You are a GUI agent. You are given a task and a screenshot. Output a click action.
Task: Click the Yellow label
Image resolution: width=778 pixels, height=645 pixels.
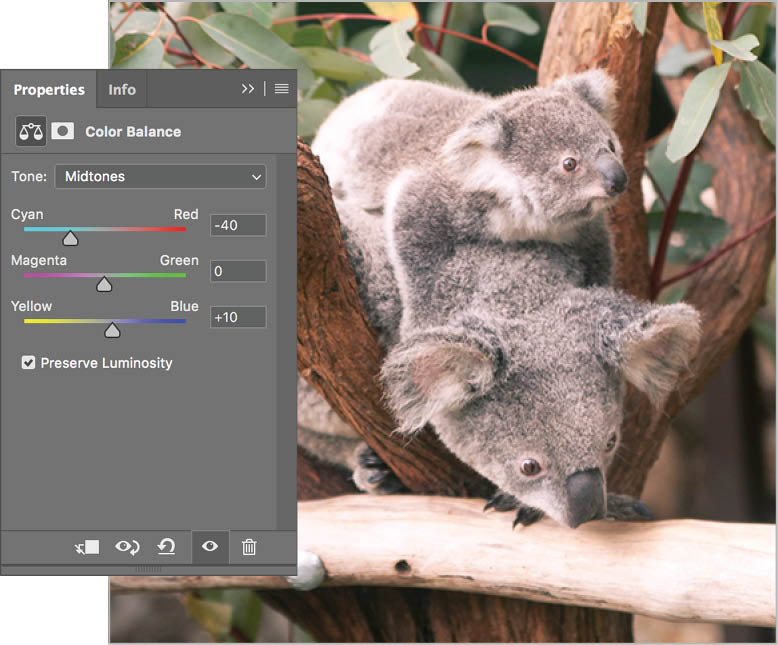31,306
